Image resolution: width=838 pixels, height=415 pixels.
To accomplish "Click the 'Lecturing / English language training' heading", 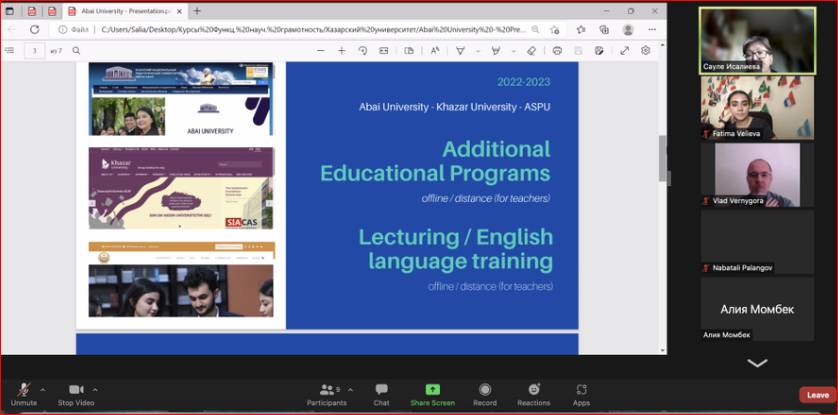I will (455, 249).
